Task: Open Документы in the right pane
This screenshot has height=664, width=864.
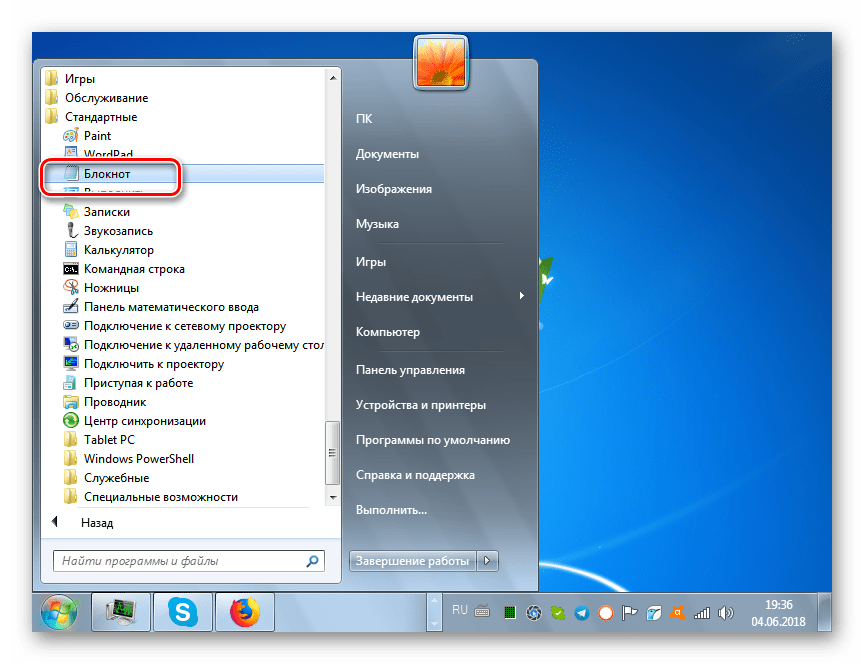Action: [387, 154]
